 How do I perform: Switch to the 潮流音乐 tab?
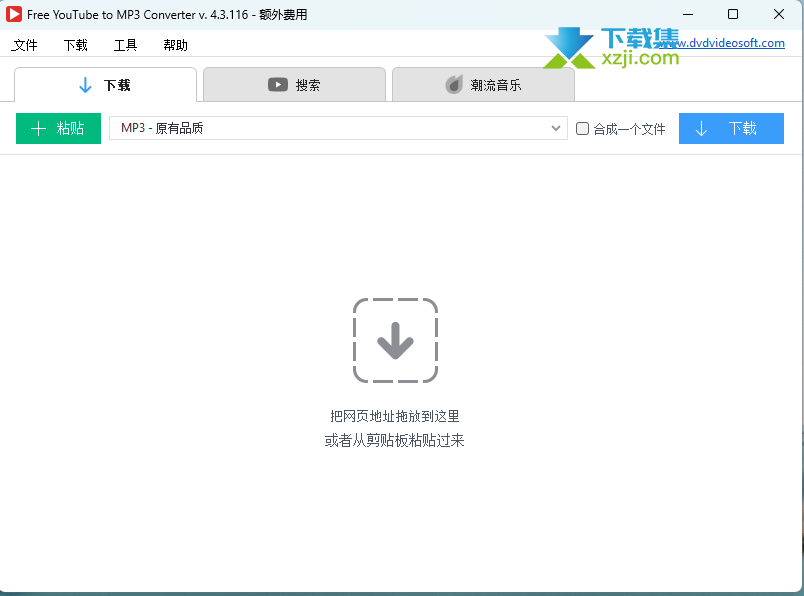click(x=483, y=85)
